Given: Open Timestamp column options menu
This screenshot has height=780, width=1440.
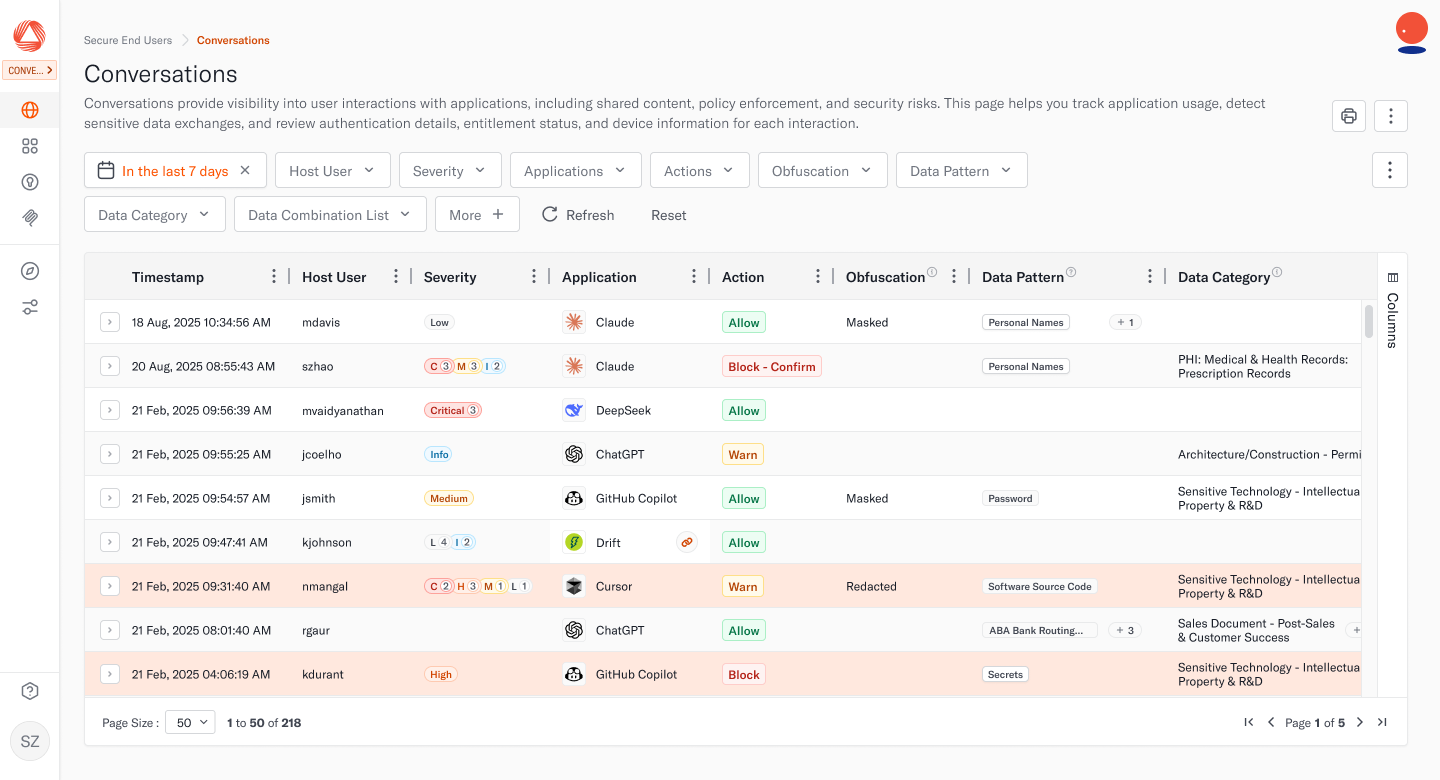Looking at the screenshot, I should 275,277.
